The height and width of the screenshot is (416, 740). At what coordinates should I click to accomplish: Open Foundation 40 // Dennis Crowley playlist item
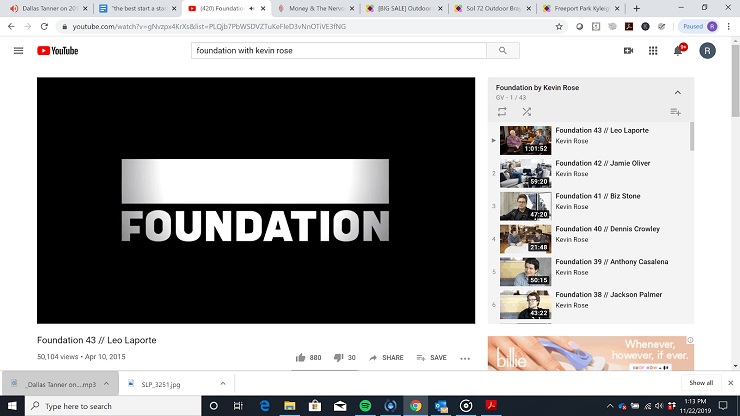click(592, 238)
